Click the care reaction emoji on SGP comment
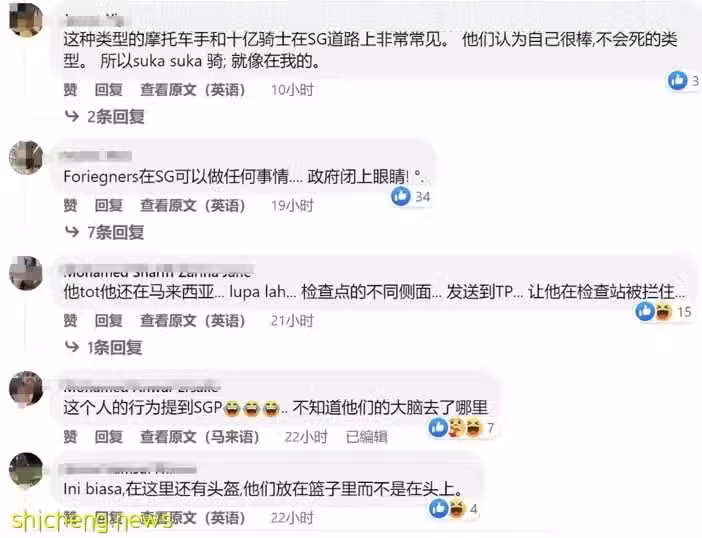Image resolution: width=702 pixels, height=538 pixels. pyautogui.click(x=456, y=428)
